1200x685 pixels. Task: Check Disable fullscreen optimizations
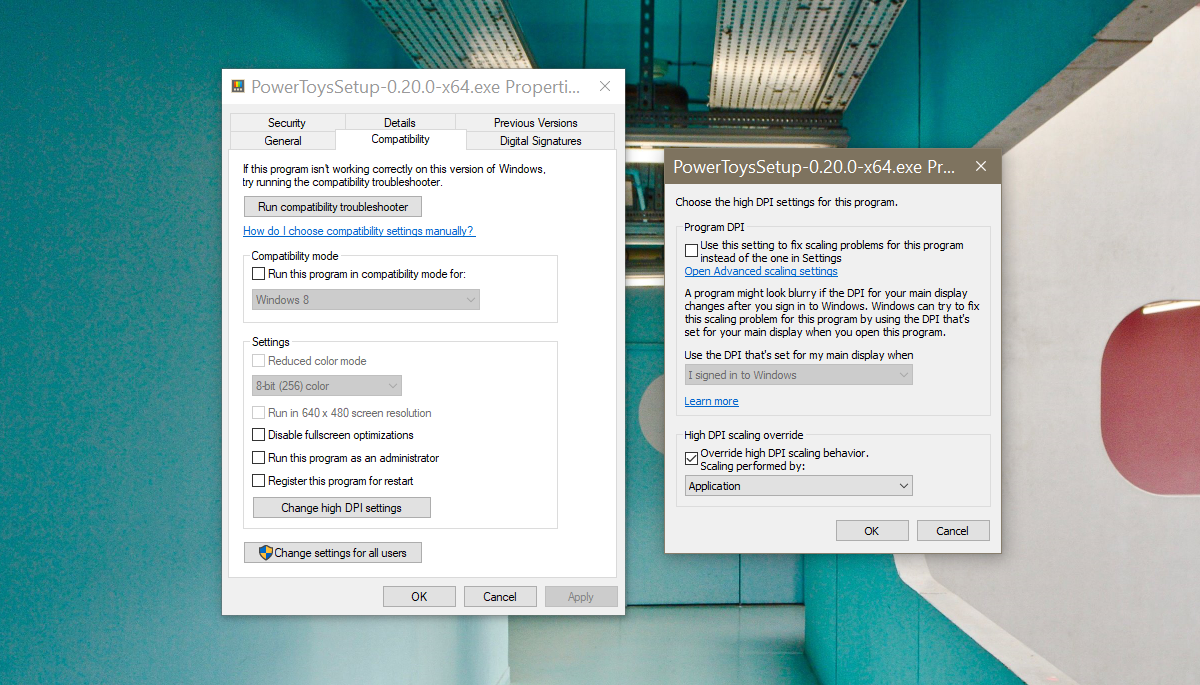point(258,435)
